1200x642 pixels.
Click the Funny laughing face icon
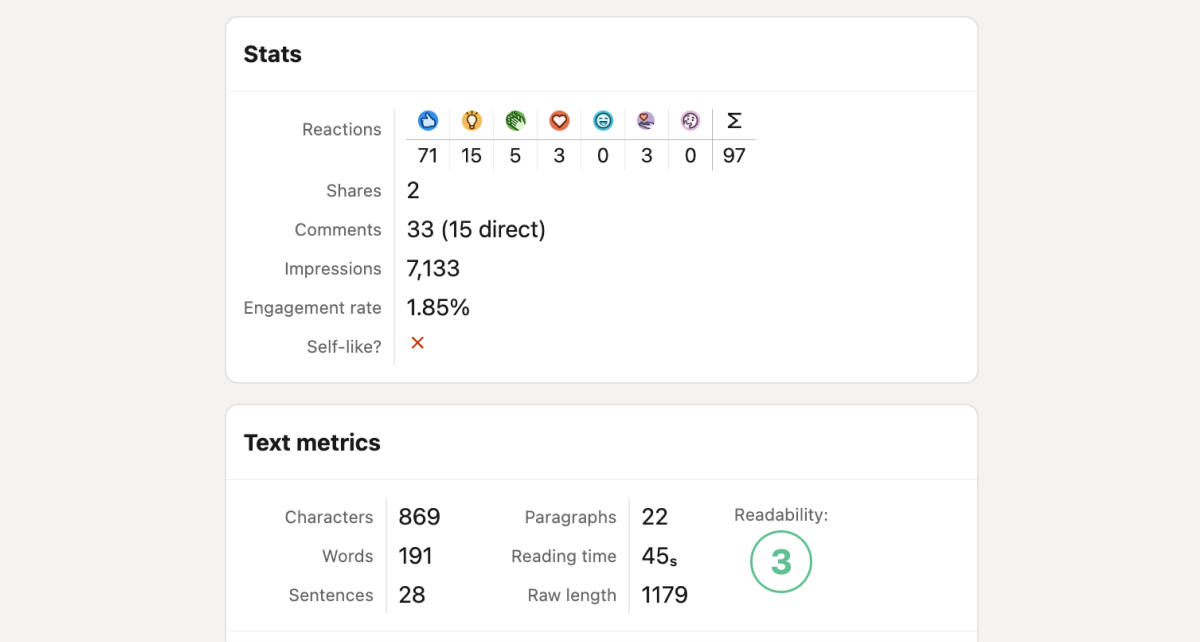click(x=603, y=121)
